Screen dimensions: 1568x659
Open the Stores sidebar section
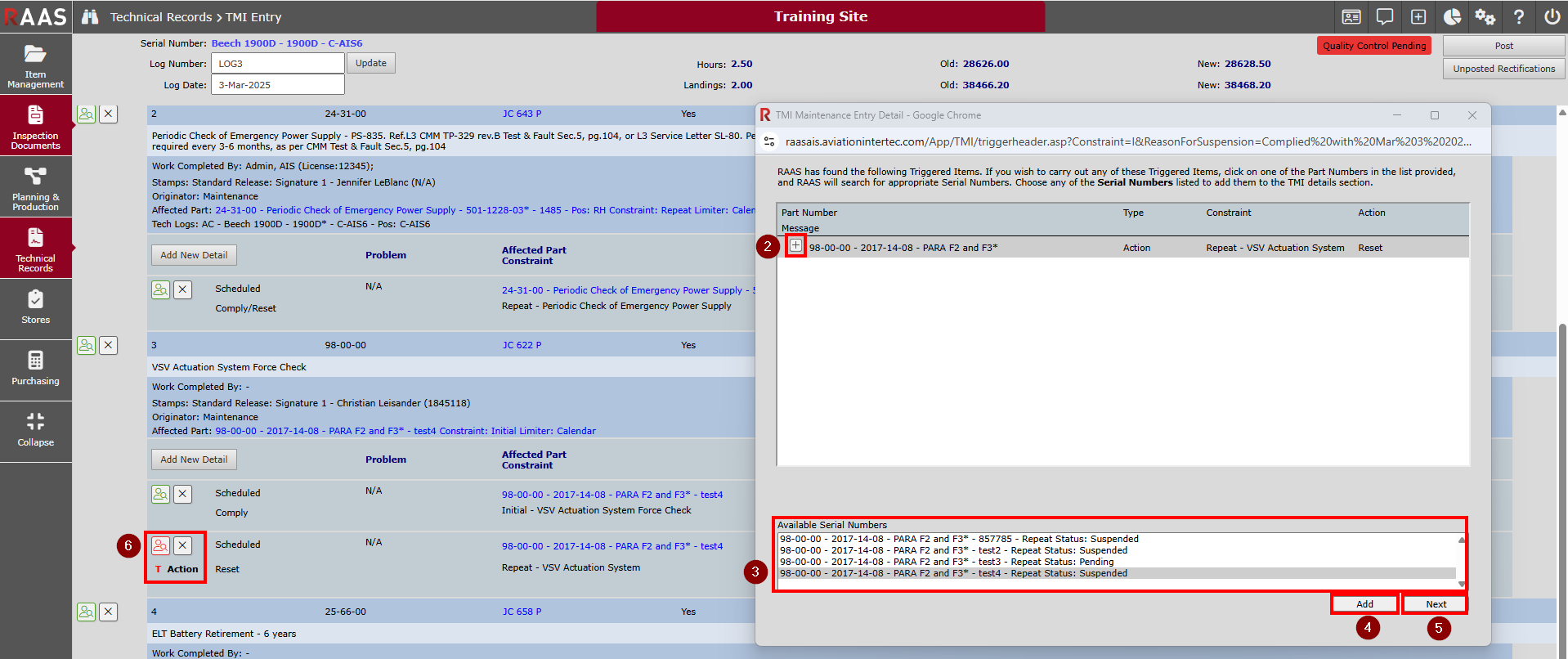point(35,308)
